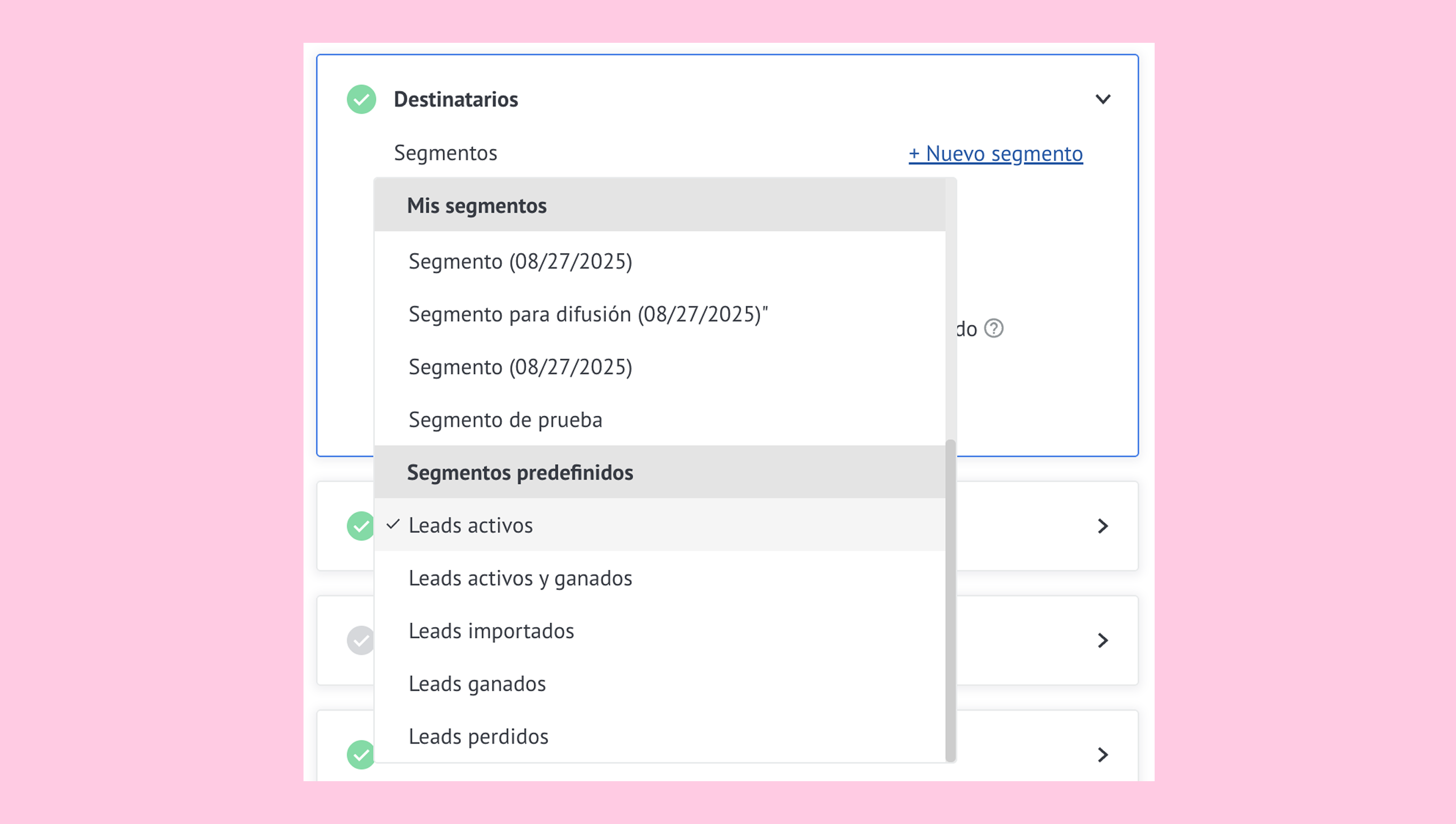Choose Leads activos y ganados
This screenshot has height=824, width=1456.
point(520,578)
